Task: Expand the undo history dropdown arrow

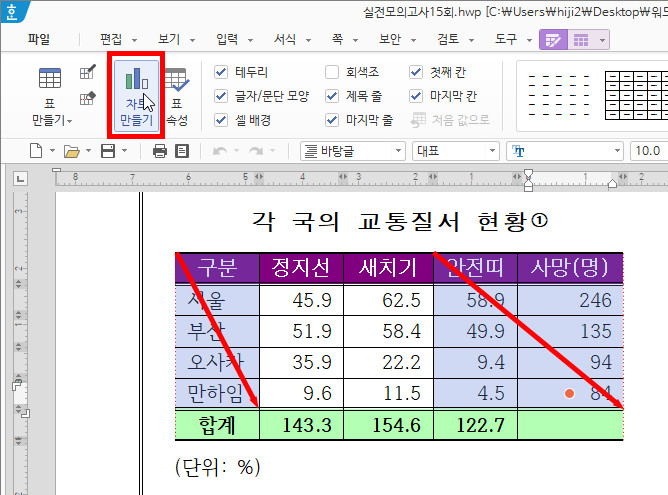Action: click(x=236, y=150)
